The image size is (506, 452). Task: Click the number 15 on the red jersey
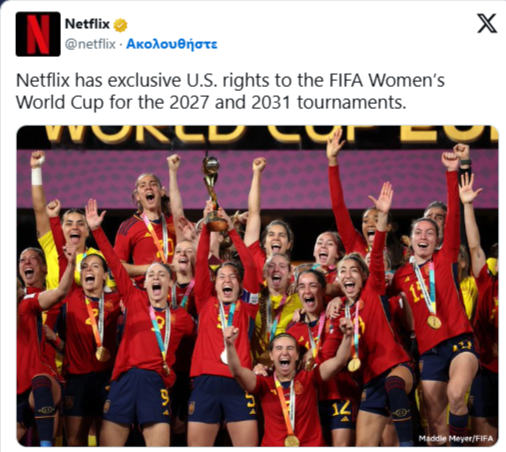coord(417,292)
